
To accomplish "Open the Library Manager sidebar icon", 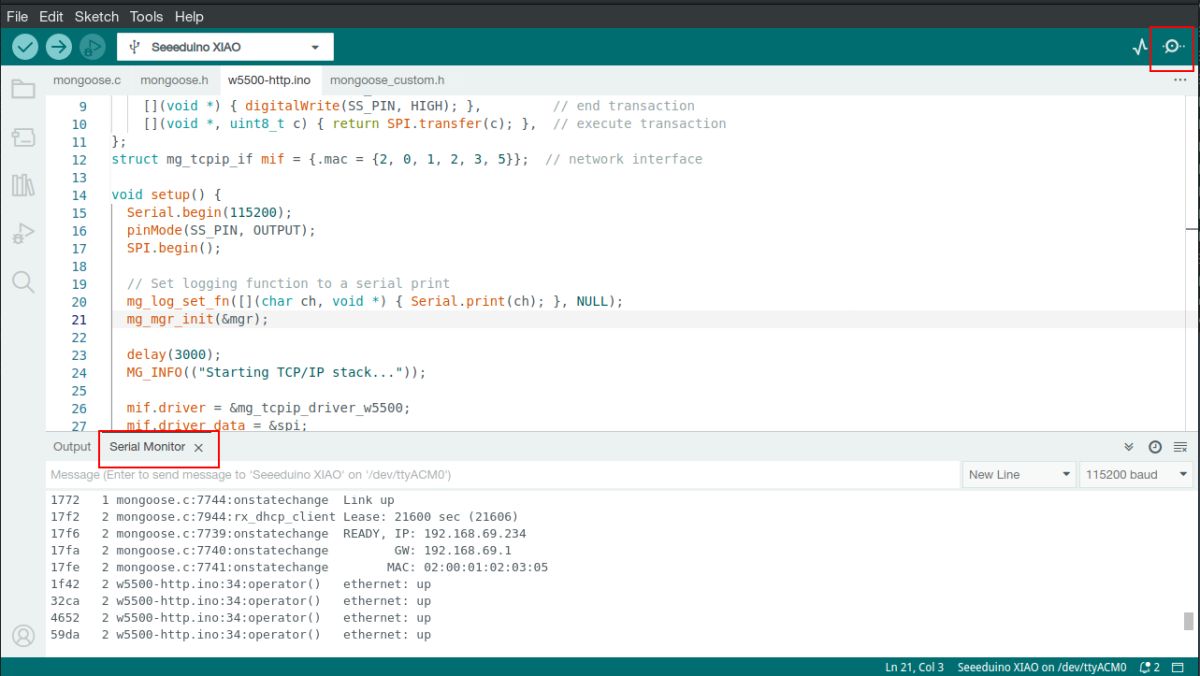I will click(23, 185).
